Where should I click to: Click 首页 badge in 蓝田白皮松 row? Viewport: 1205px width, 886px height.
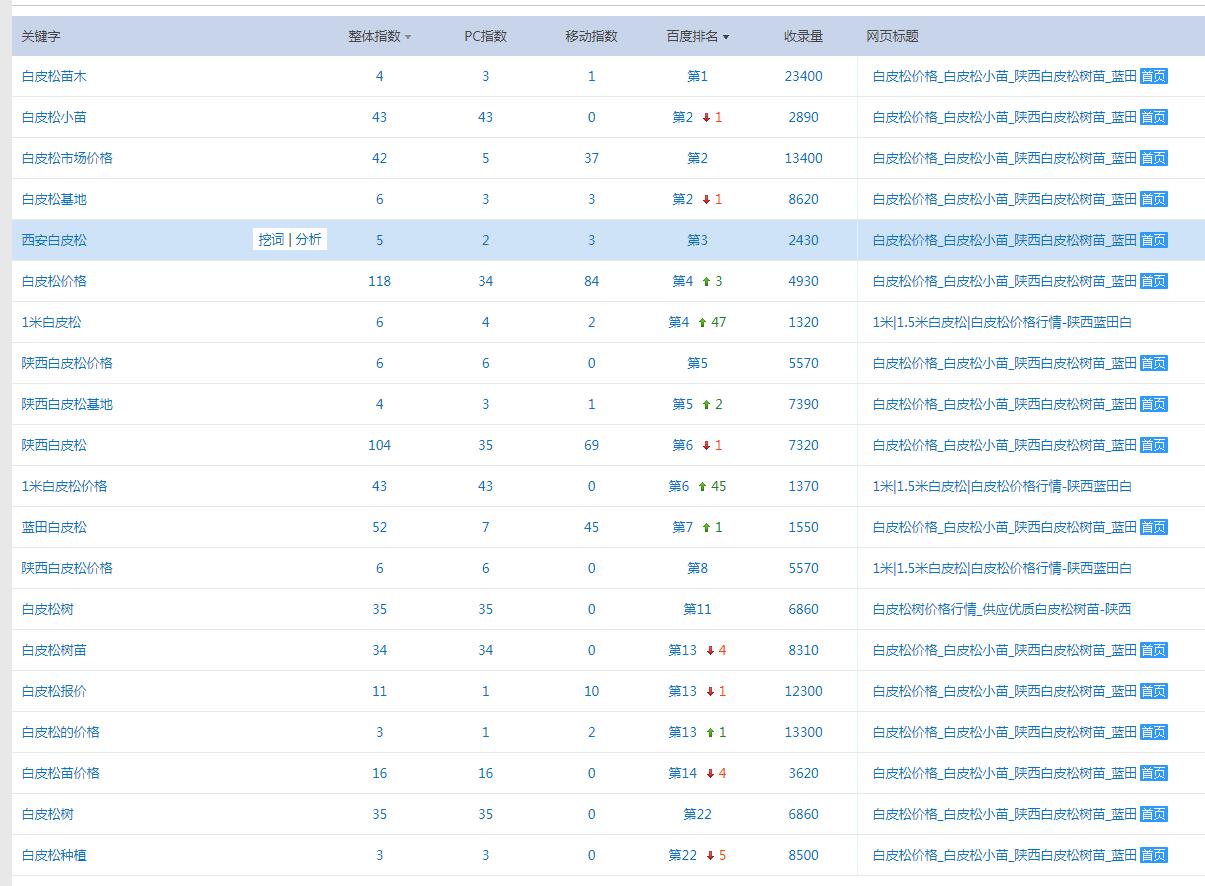[x=1153, y=527]
